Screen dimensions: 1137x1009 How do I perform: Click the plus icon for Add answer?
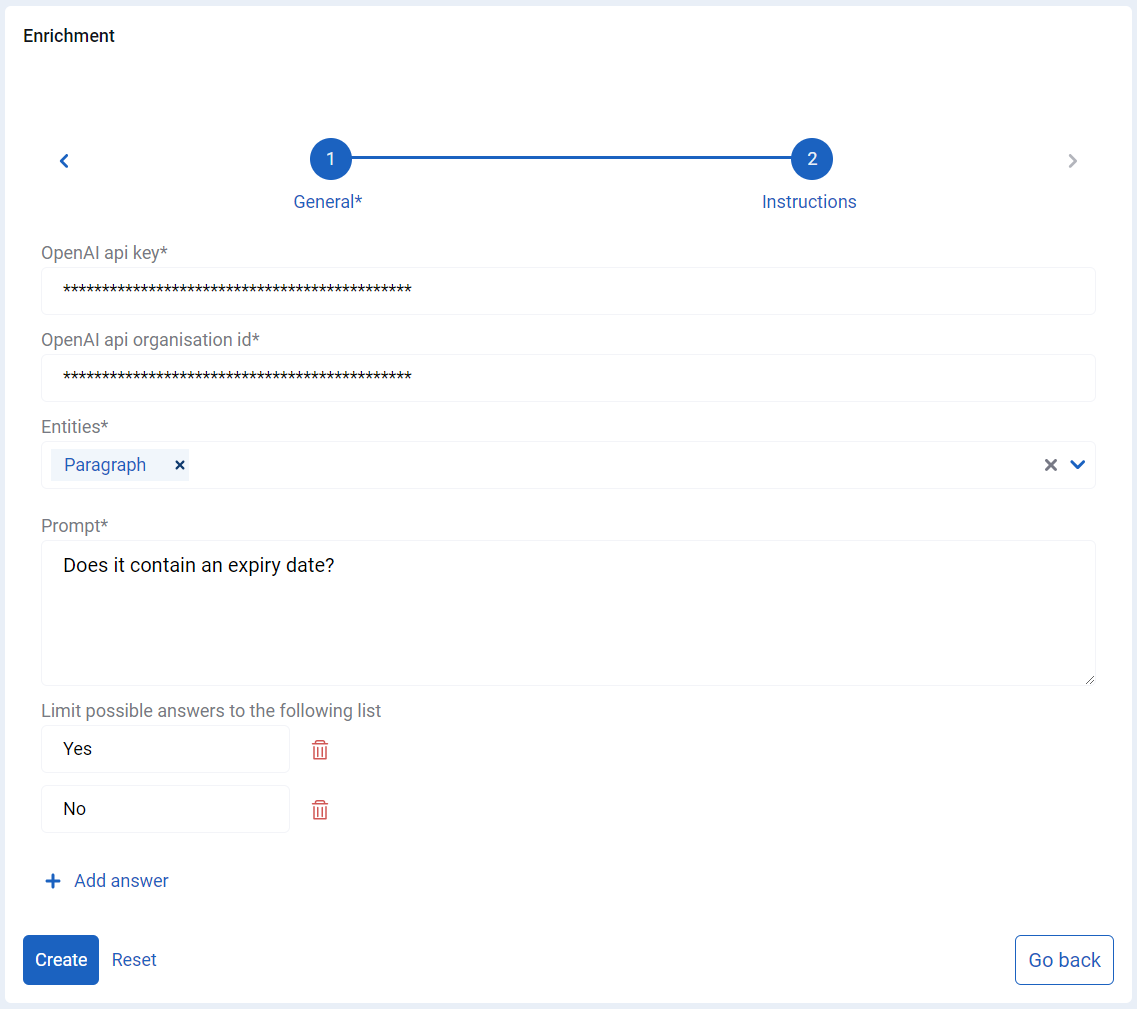pyautogui.click(x=53, y=881)
